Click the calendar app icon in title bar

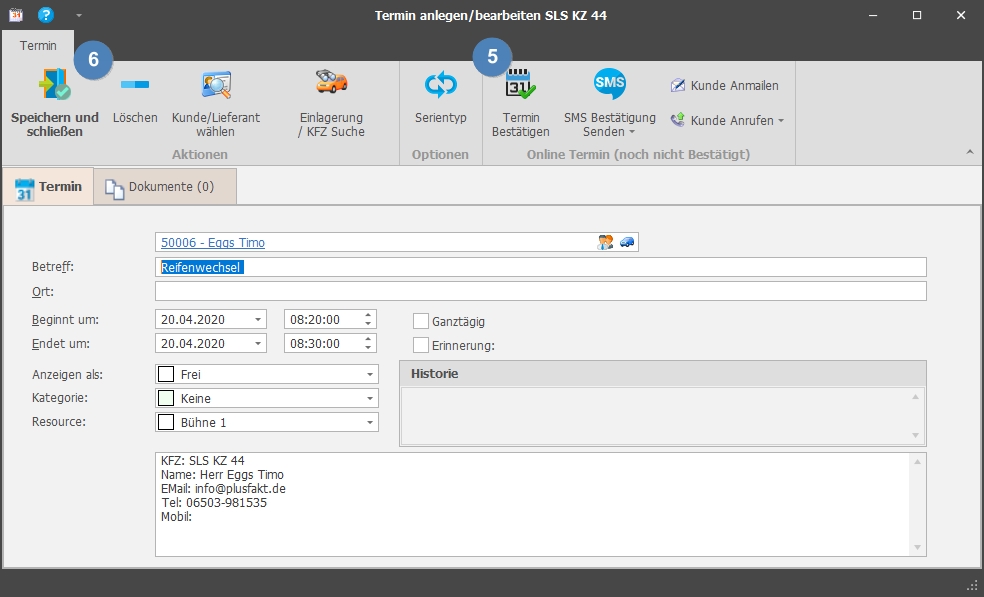click(16, 15)
